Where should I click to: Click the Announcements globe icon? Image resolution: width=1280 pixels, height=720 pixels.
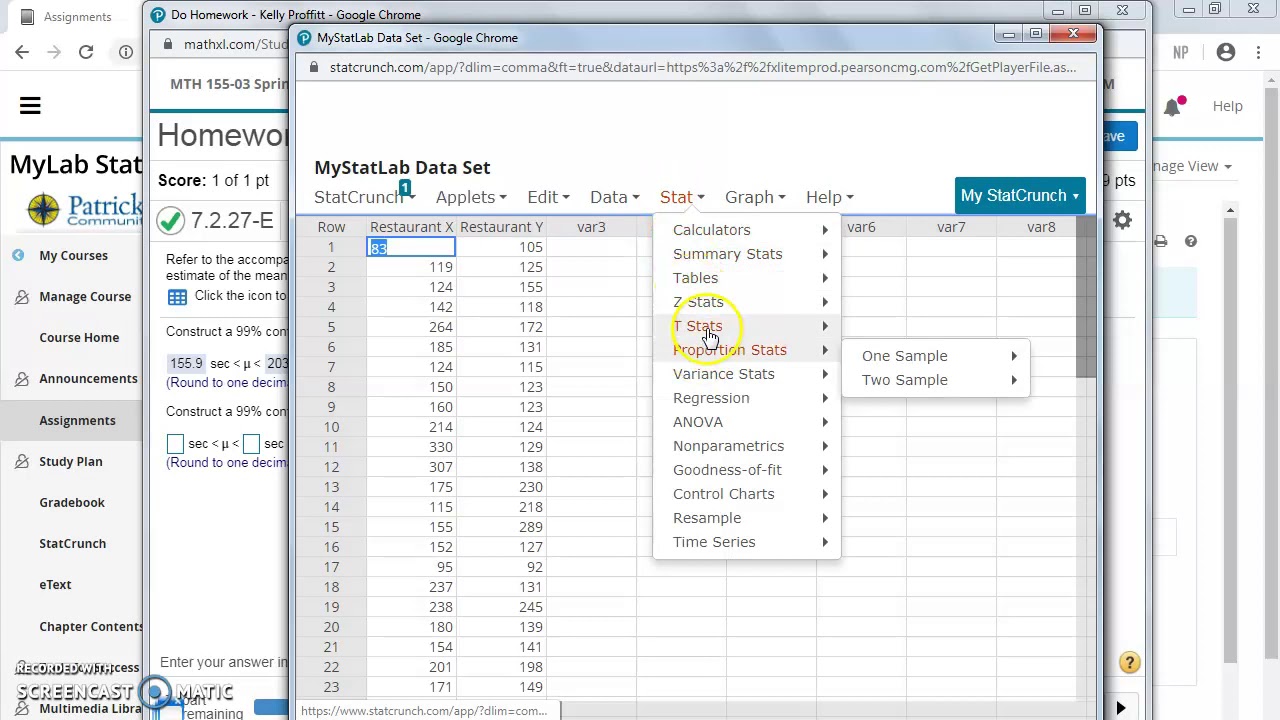[x=21, y=379]
